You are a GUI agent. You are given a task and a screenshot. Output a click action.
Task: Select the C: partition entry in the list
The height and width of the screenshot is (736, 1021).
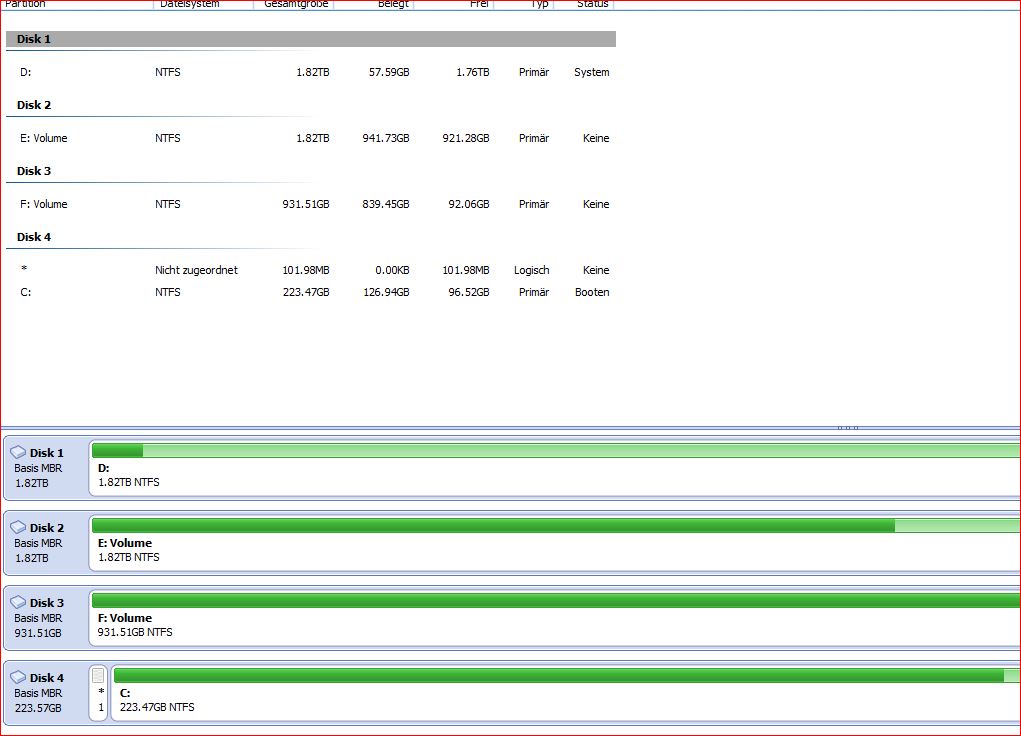point(25,292)
